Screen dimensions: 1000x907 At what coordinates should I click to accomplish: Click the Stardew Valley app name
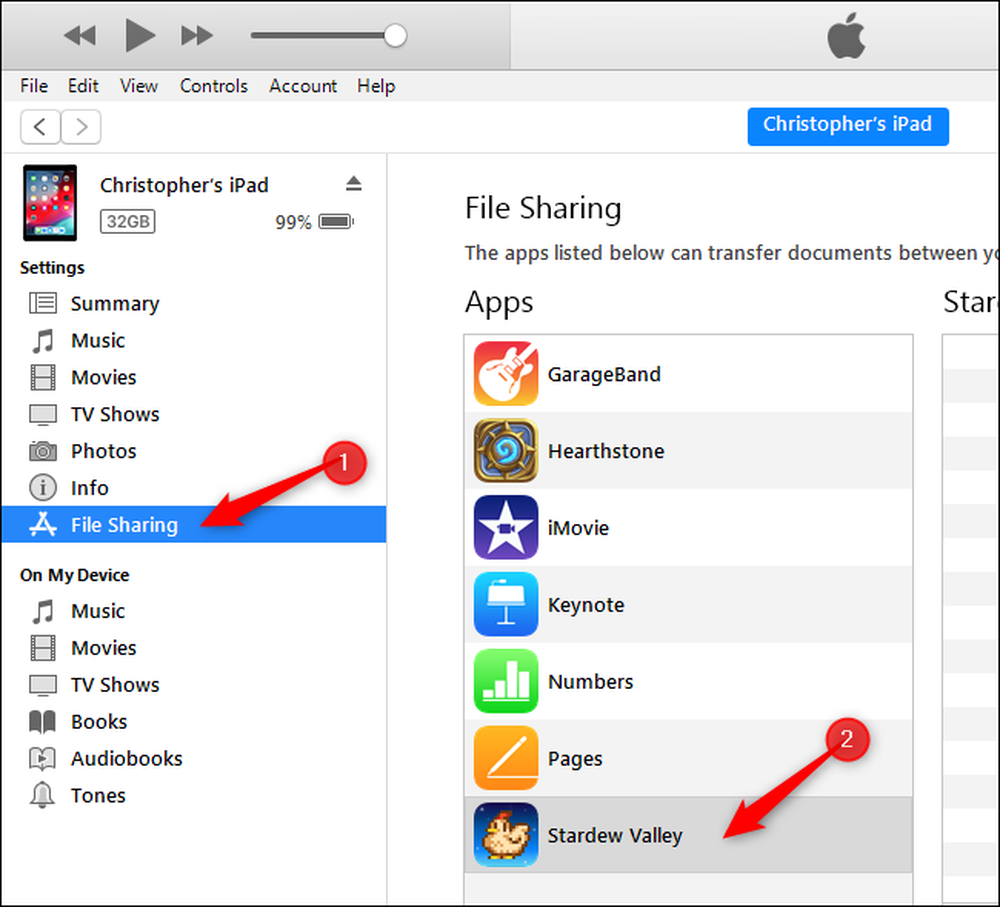(615, 836)
